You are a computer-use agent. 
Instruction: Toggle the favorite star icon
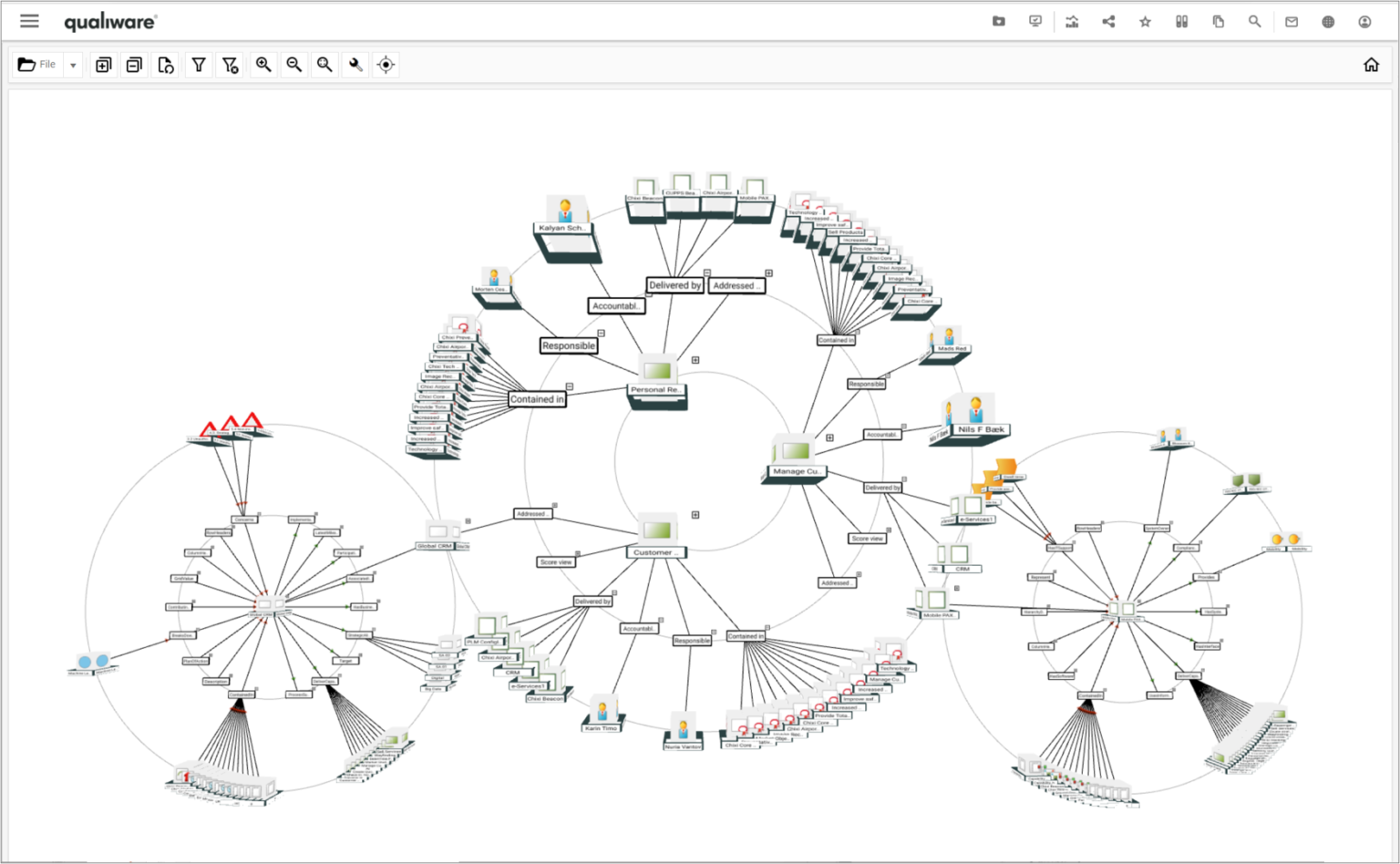click(x=1145, y=22)
